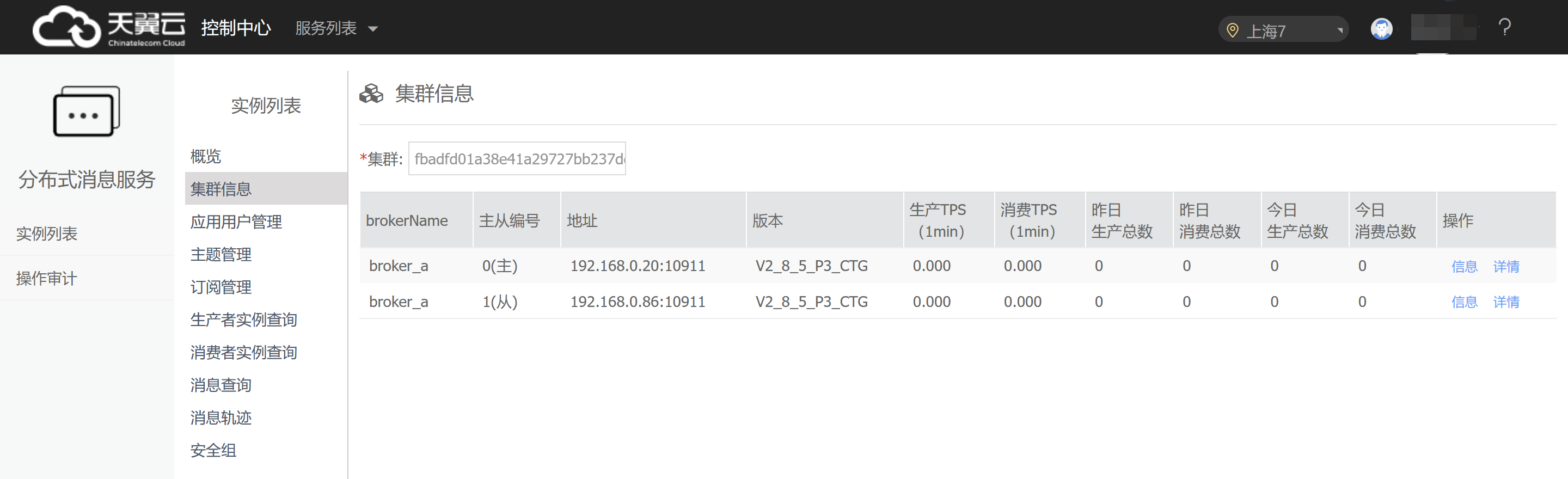Open 概览 in the side menu
Viewport: 1568px width, 479px height.
[x=206, y=156]
